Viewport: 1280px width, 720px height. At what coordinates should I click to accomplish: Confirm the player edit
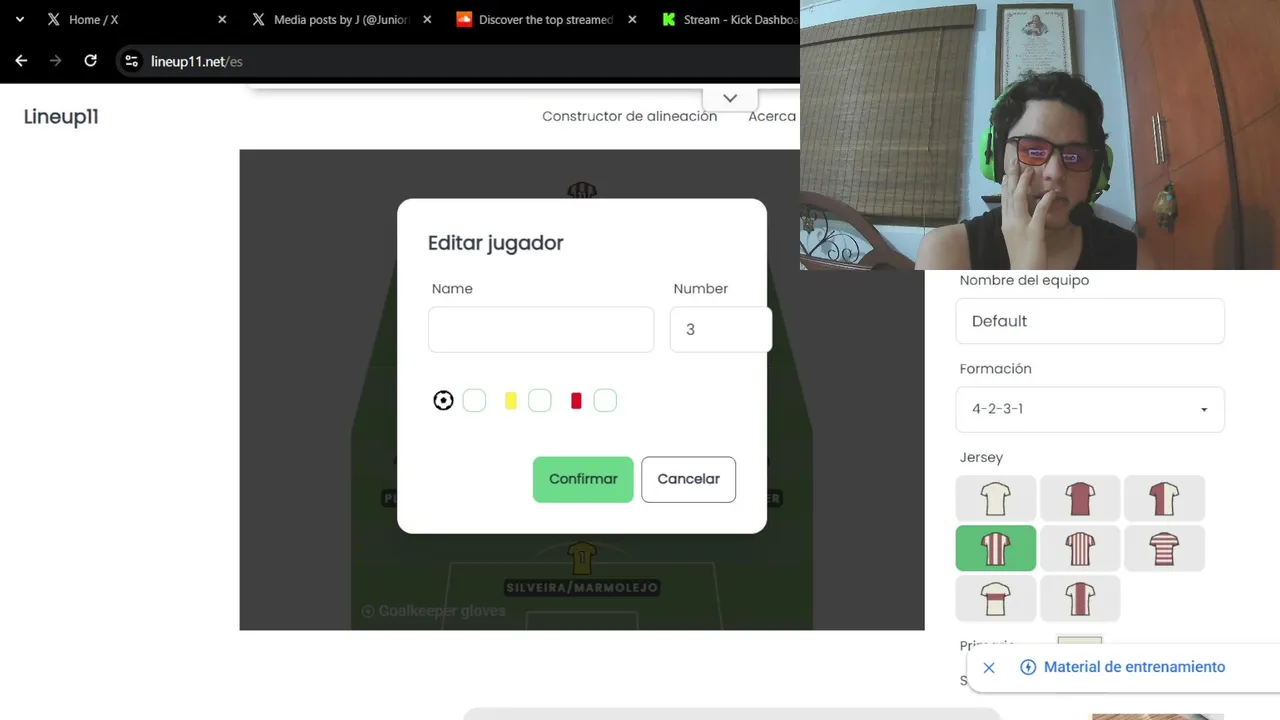(x=583, y=480)
